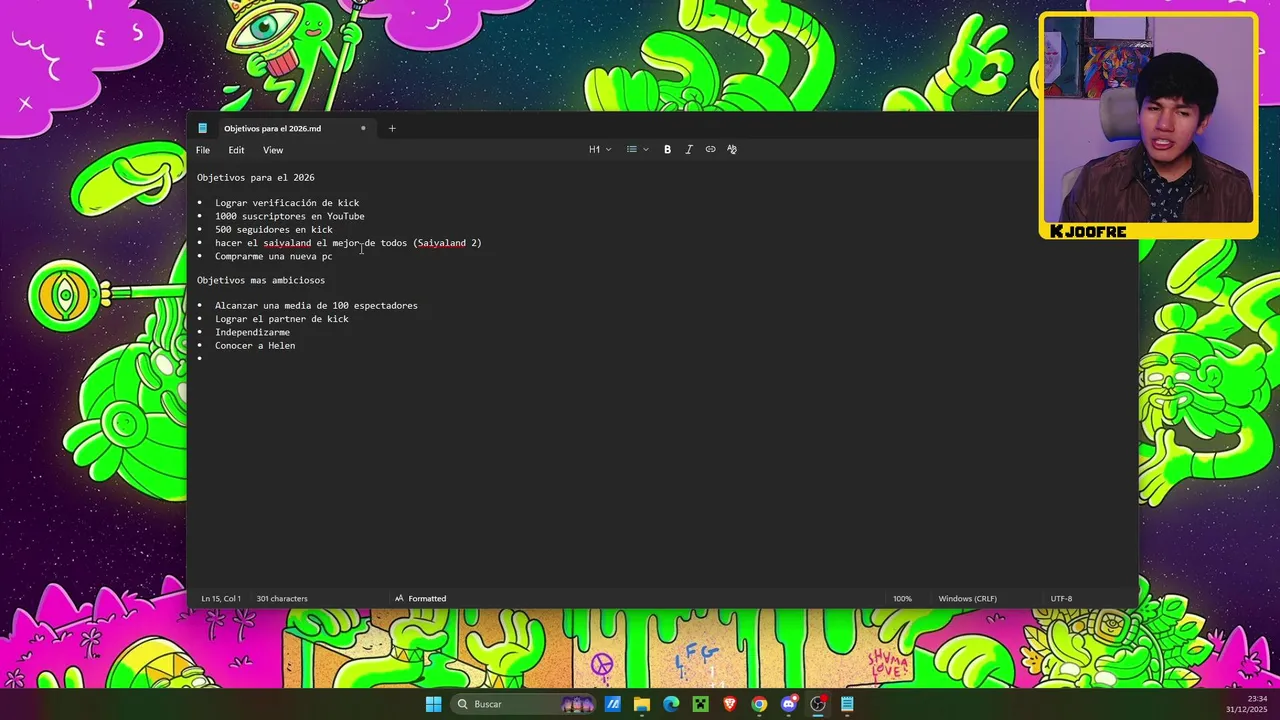Screen dimensions: 1280x720
Task: Click Windows (CRLF) line ending indicator
Action: click(967, 599)
